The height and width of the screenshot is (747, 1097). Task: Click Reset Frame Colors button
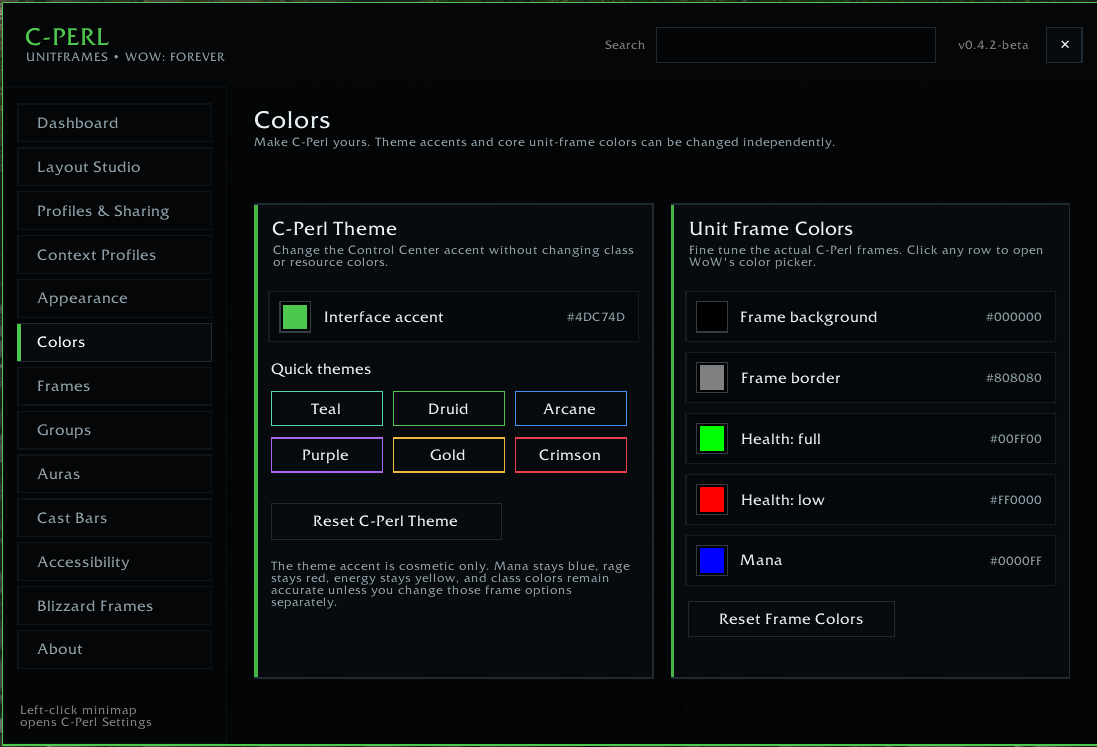coord(791,619)
